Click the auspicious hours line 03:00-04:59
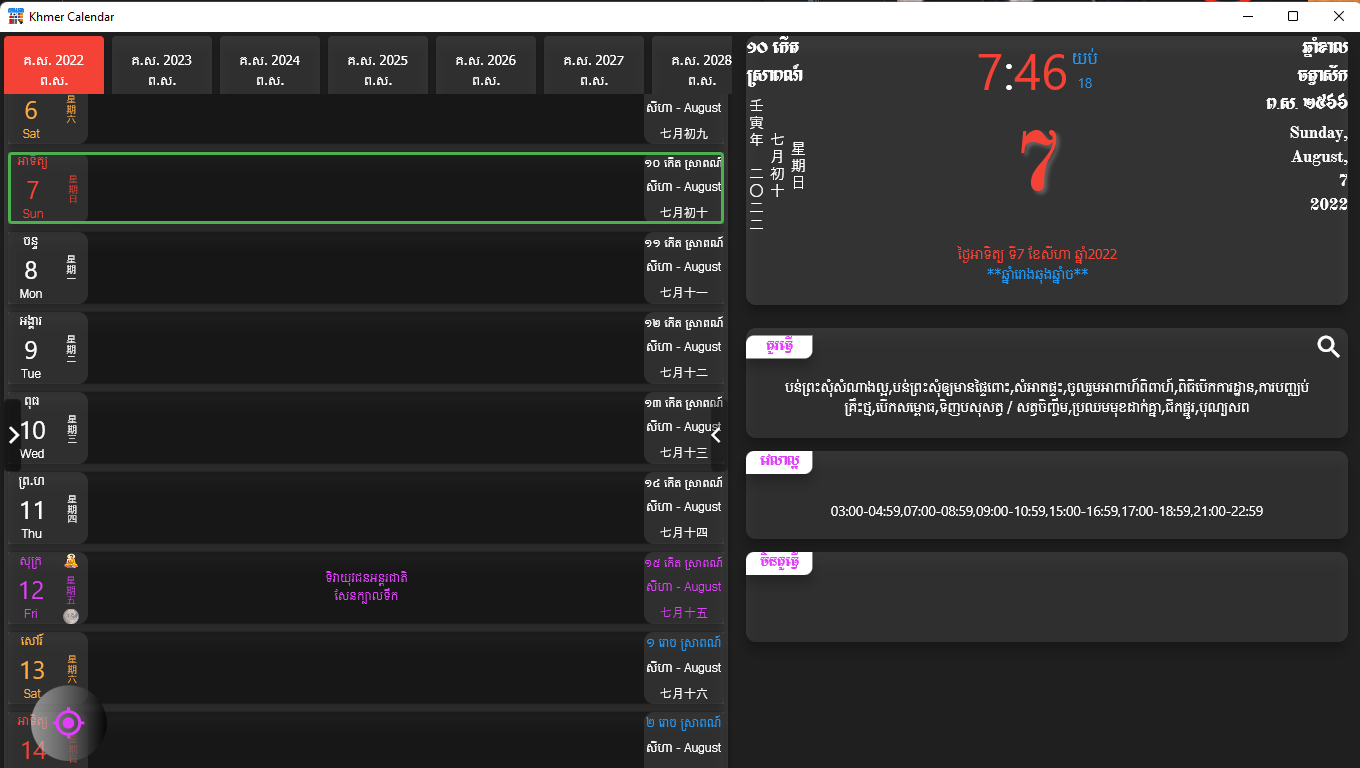1360x768 pixels. pos(1047,511)
